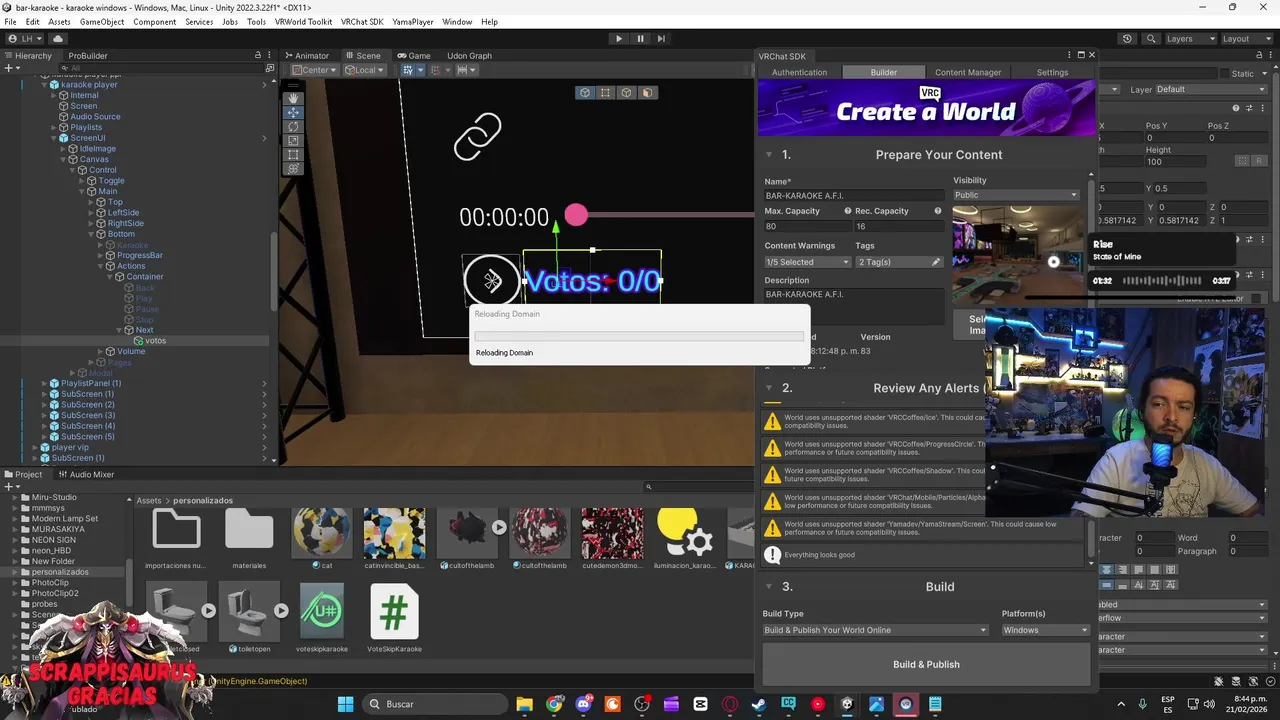Click the Pause button in Unity toolbar
The height and width of the screenshot is (720, 1280).
click(x=640, y=38)
